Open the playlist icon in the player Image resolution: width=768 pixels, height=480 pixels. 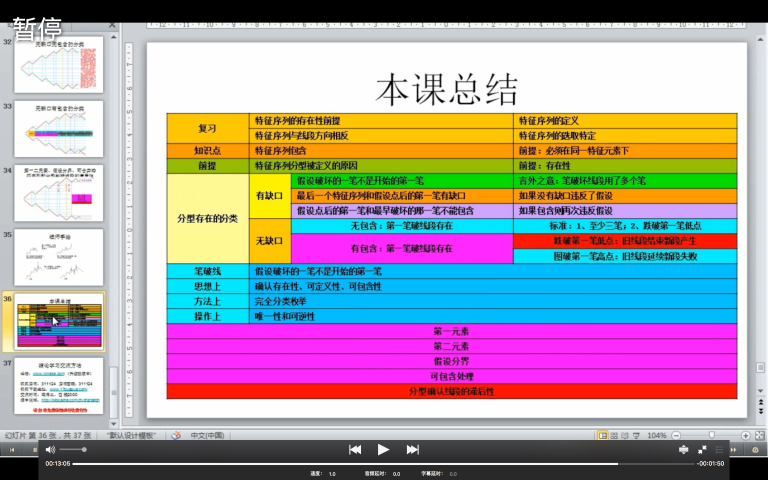coord(719,450)
